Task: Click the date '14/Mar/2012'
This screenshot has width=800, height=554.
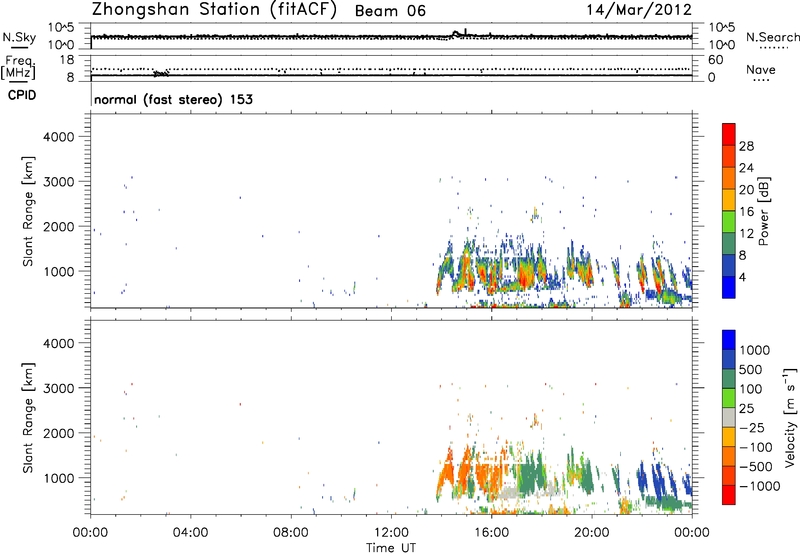Action: [639, 10]
